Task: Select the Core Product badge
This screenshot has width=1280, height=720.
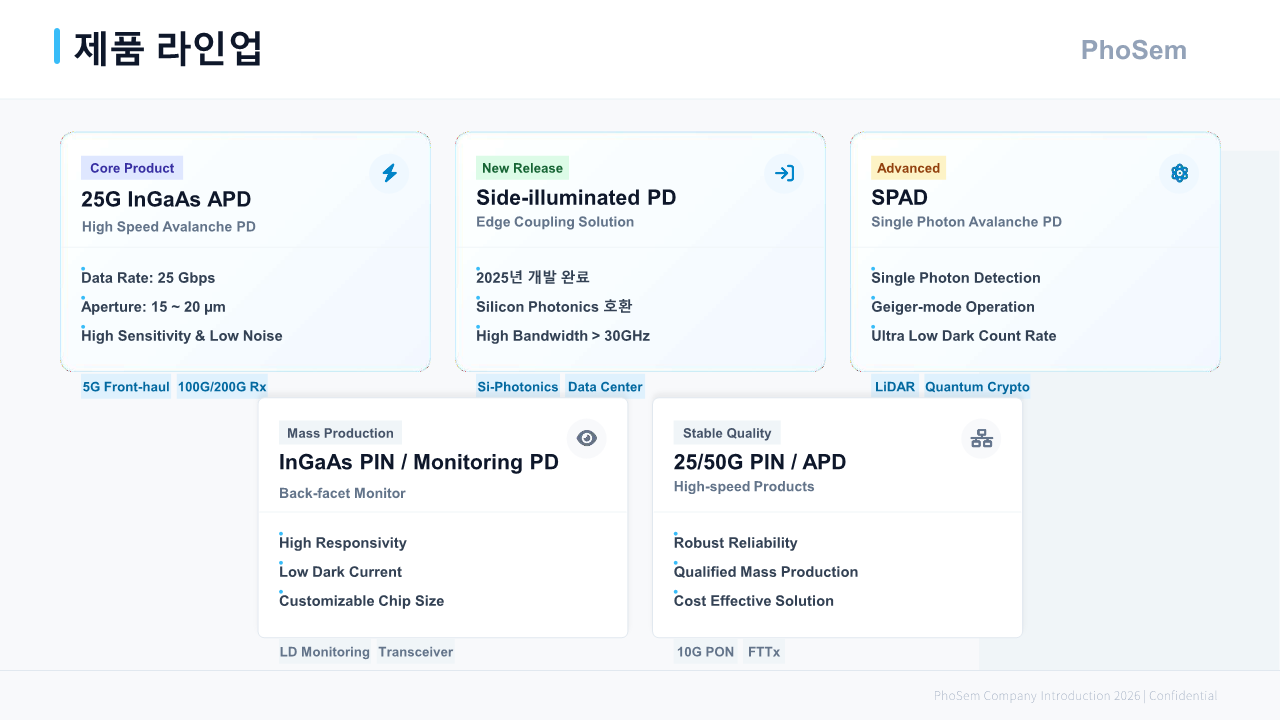Action: tap(132, 168)
